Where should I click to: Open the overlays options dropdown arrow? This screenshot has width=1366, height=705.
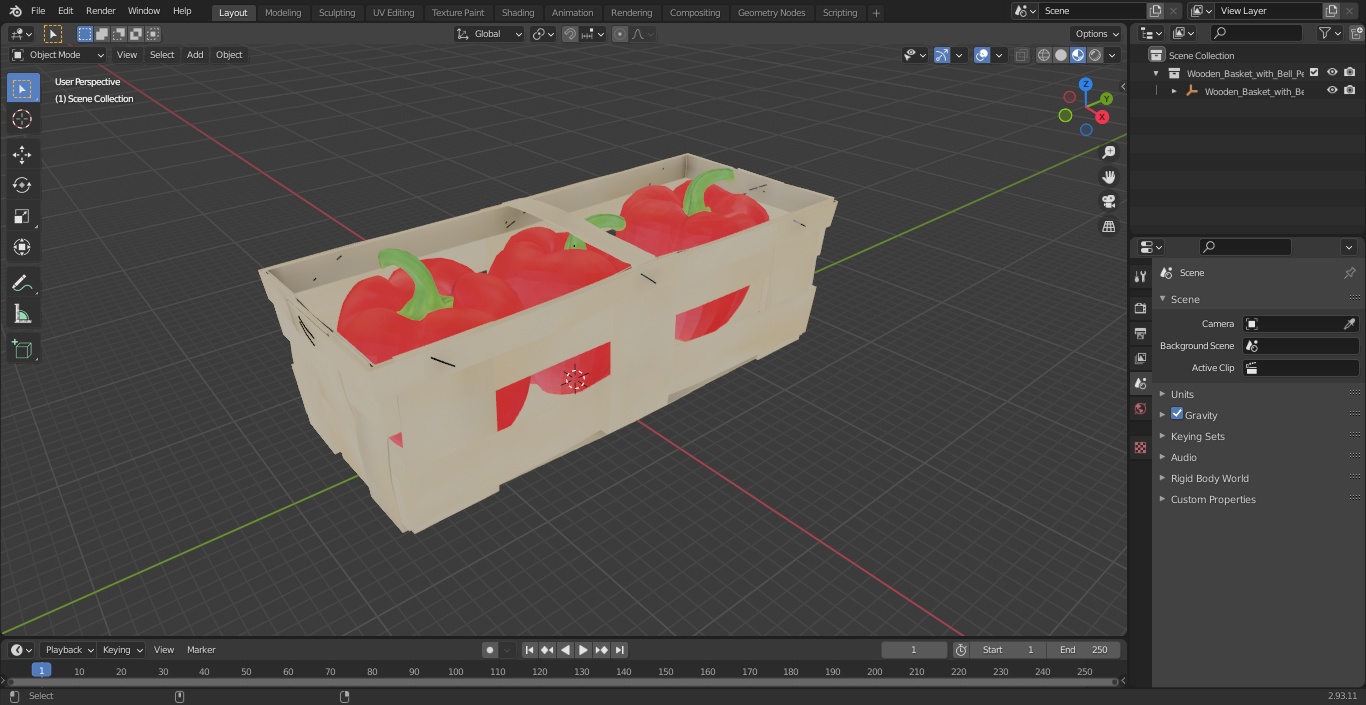[999, 55]
